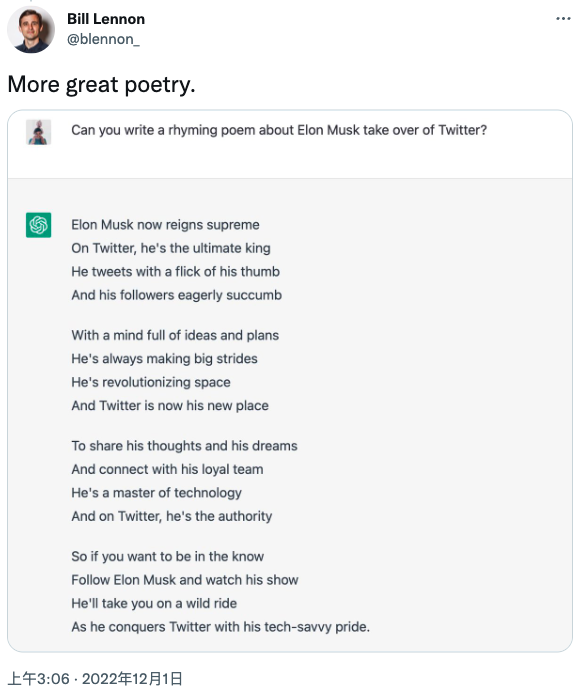
Task: Open the tweet timestamp 2022年12月1日
Action: coord(132,678)
